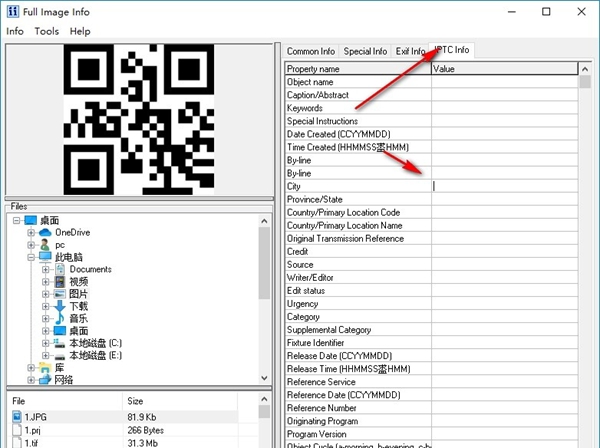The width and height of the screenshot is (600, 448).
Task: Collapse the 桌面 root tree node
Action: [x=16, y=221]
